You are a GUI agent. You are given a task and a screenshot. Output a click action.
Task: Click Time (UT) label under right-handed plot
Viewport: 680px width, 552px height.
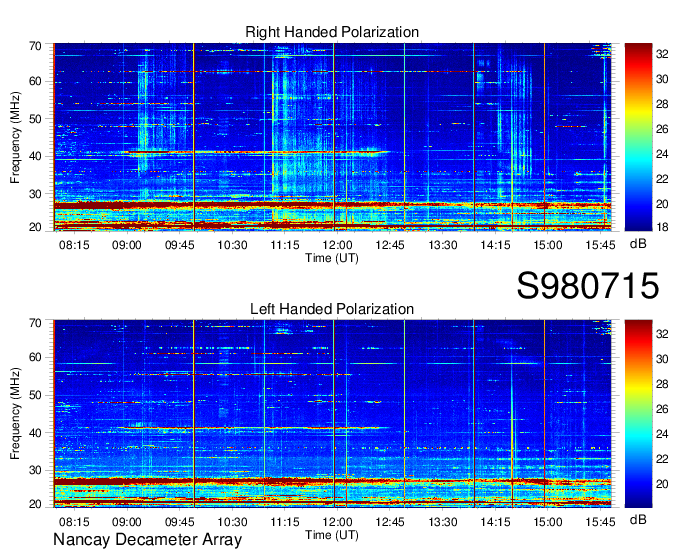click(x=332, y=258)
